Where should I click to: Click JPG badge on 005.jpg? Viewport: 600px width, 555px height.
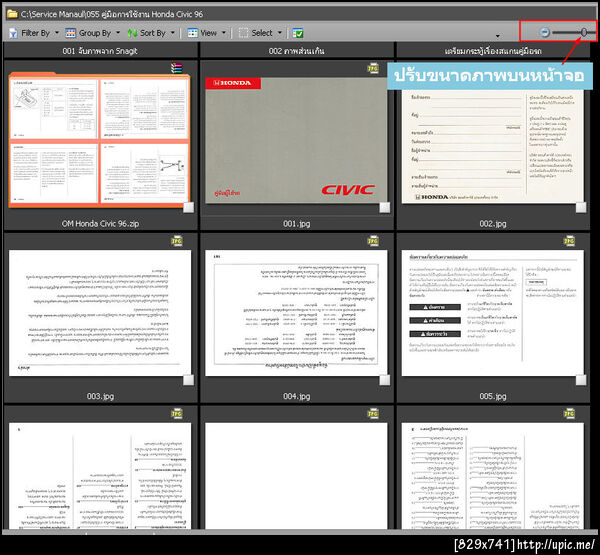click(569, 240)
